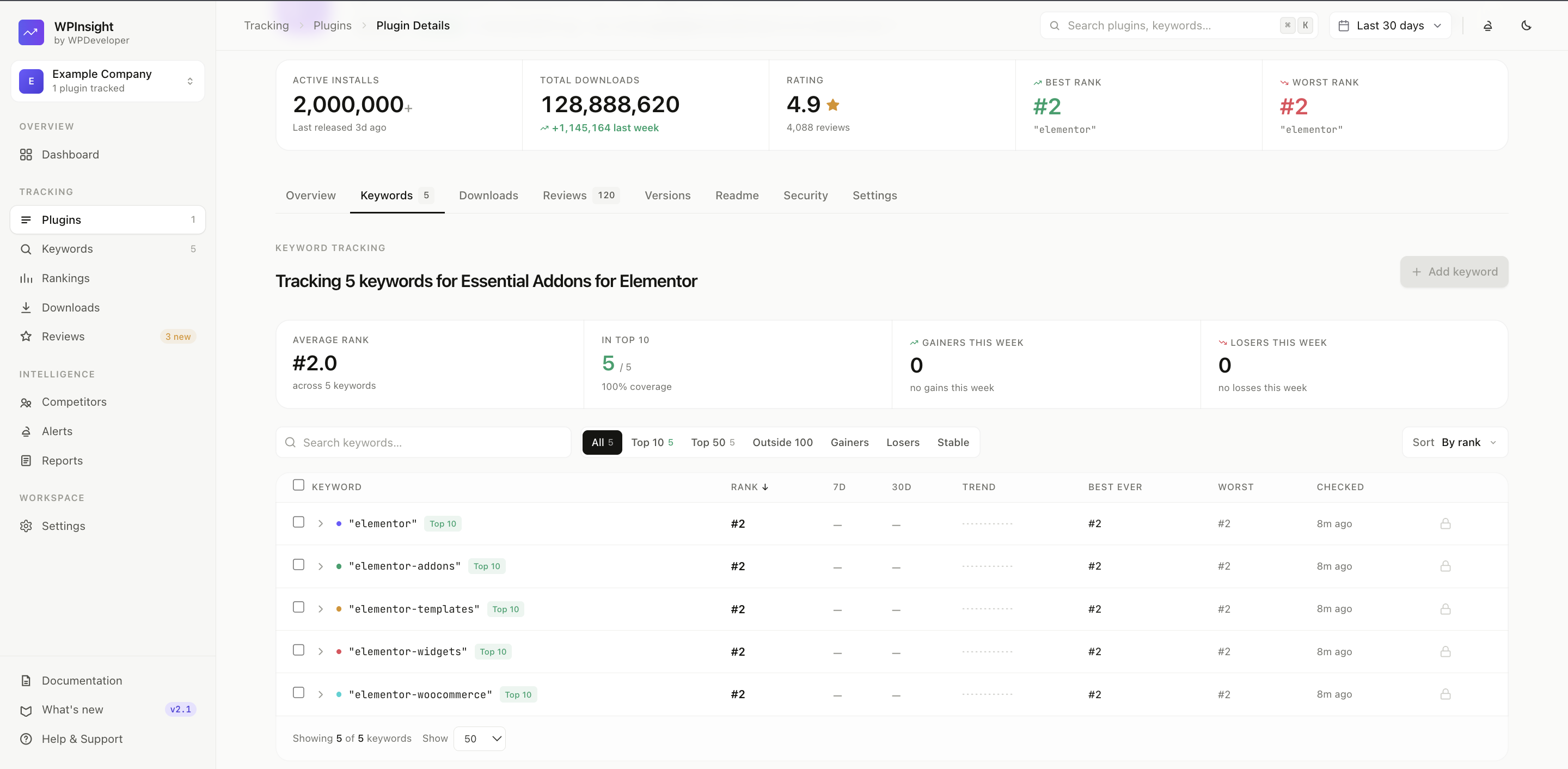Open Reports page
Viewport: 1568px width, 769px height.
click(108, 461)
